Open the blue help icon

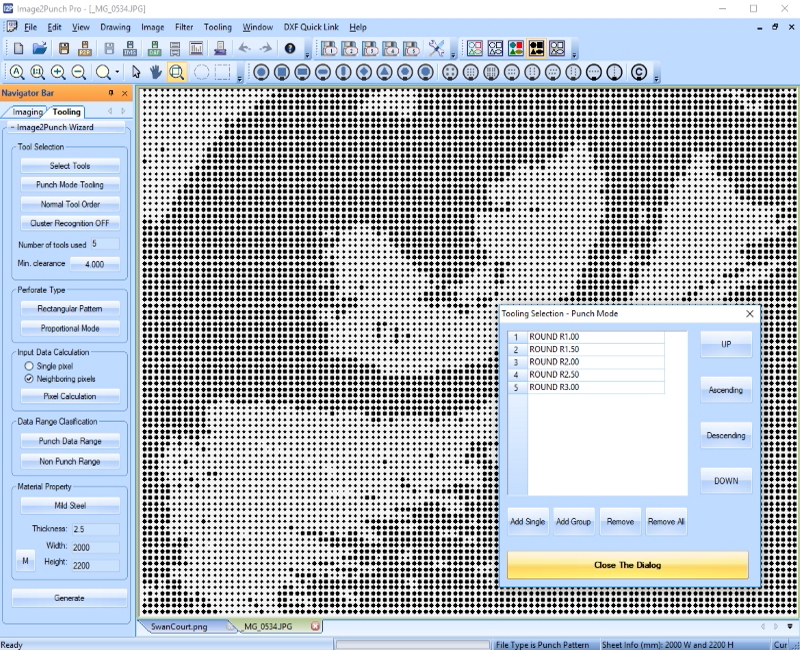(x=290, y=48)
